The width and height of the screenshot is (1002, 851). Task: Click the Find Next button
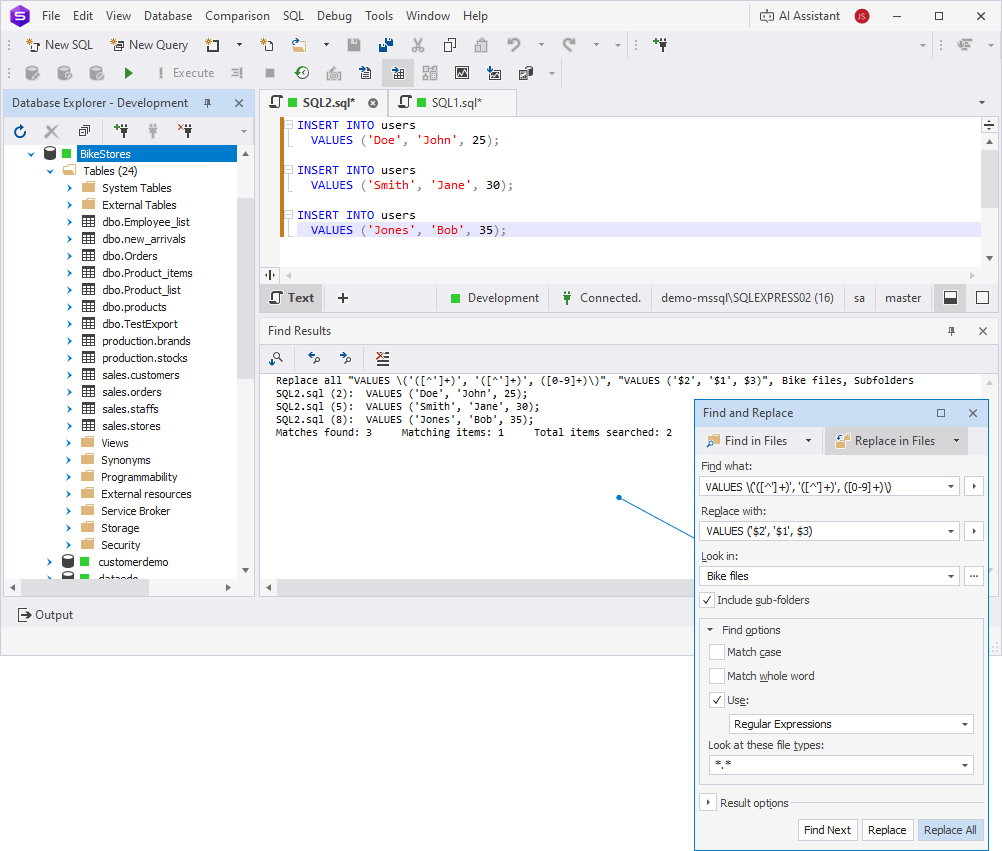pos(827,830)
